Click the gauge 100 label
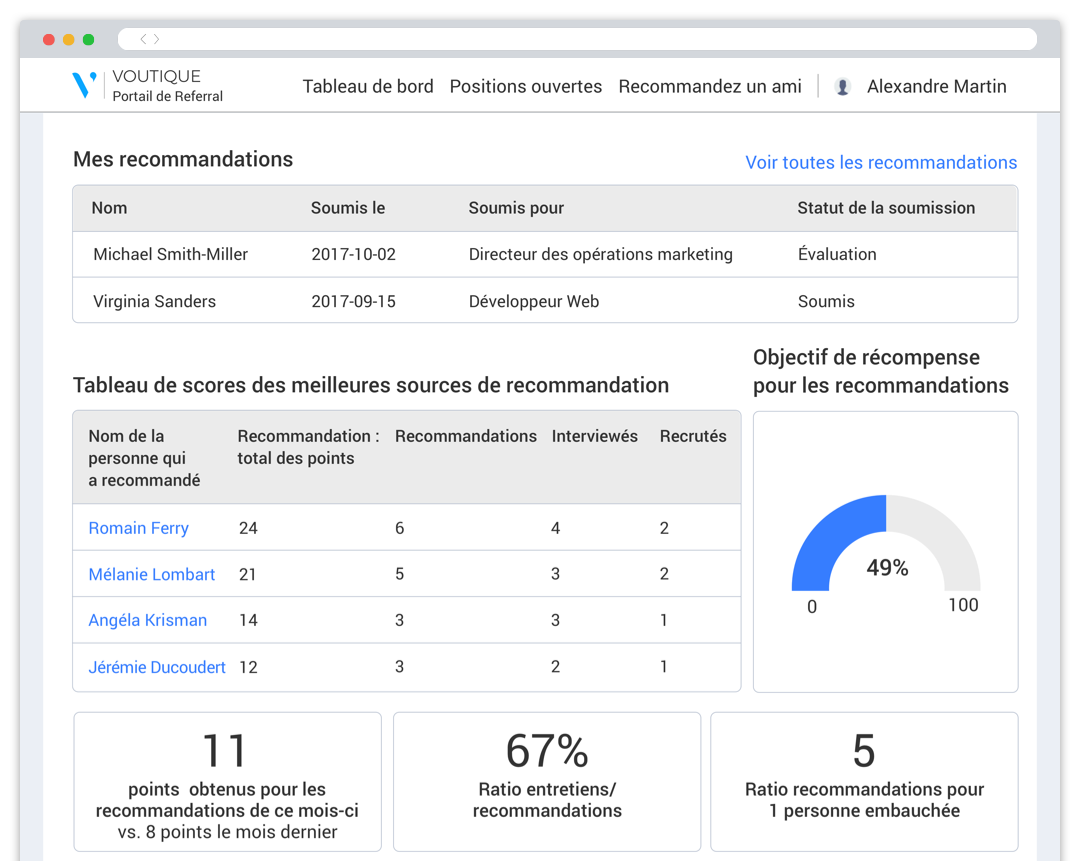1080x861 pixels. (963, 605)
